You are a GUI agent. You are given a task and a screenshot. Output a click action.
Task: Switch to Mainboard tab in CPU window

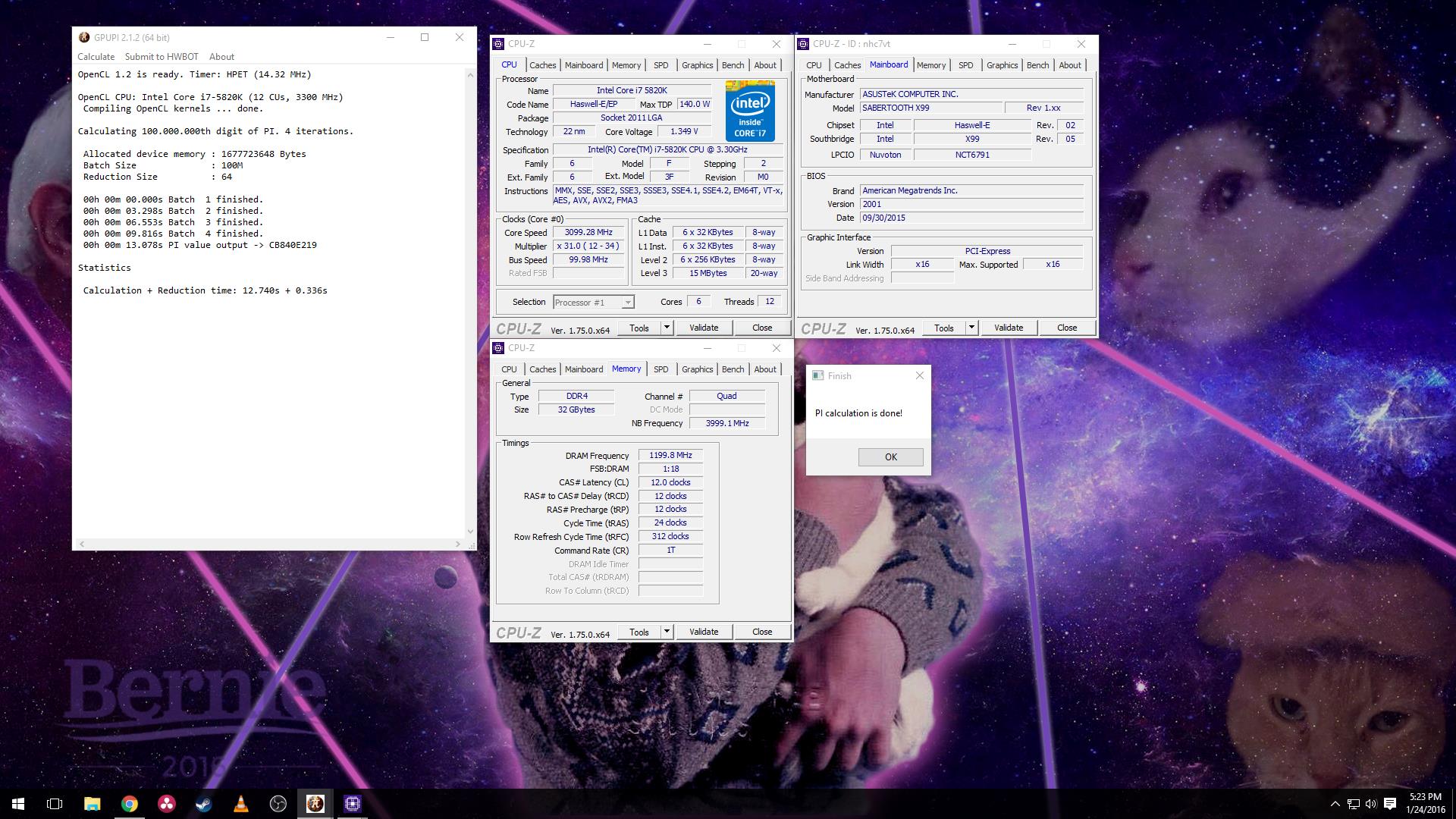(x=584, y=65)
